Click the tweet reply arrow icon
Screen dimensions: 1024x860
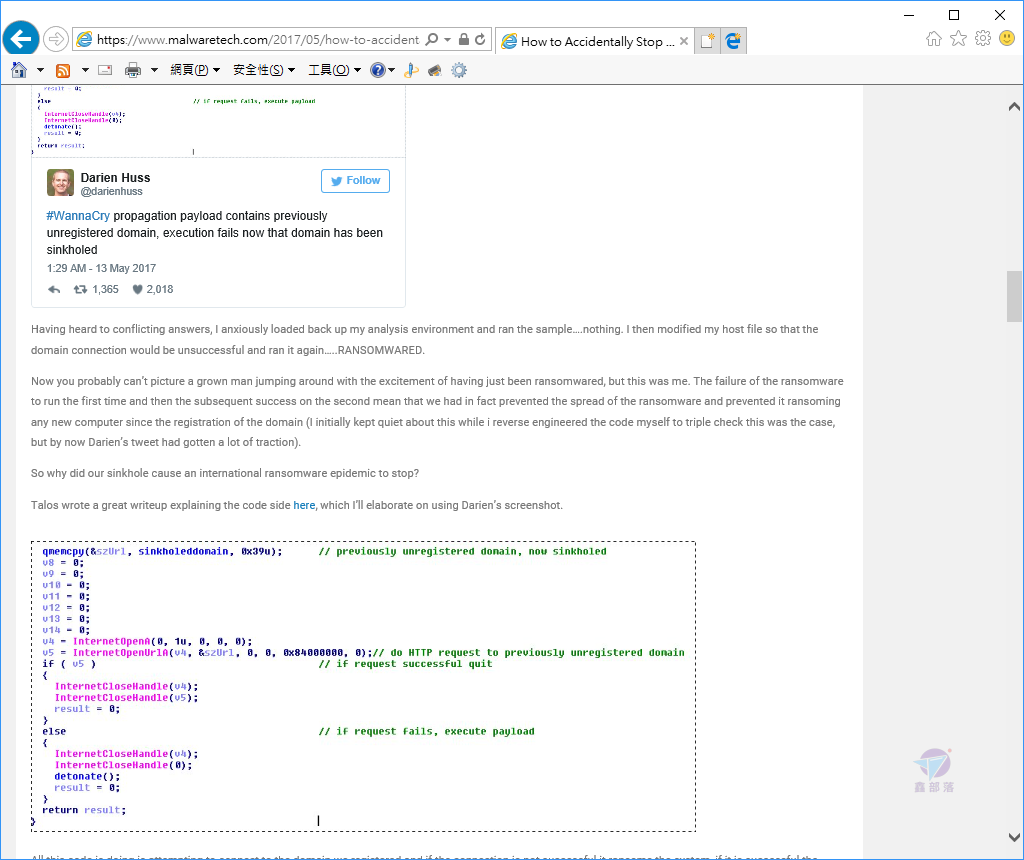click(54, 289)
